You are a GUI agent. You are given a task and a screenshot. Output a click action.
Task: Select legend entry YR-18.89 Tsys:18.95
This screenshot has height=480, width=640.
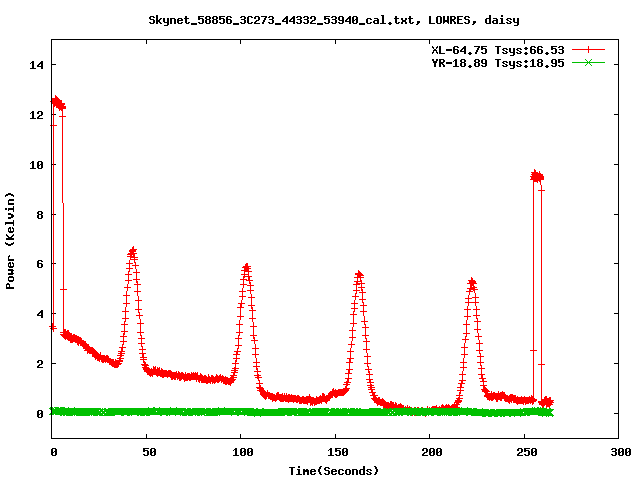click(x=498, y=63)
